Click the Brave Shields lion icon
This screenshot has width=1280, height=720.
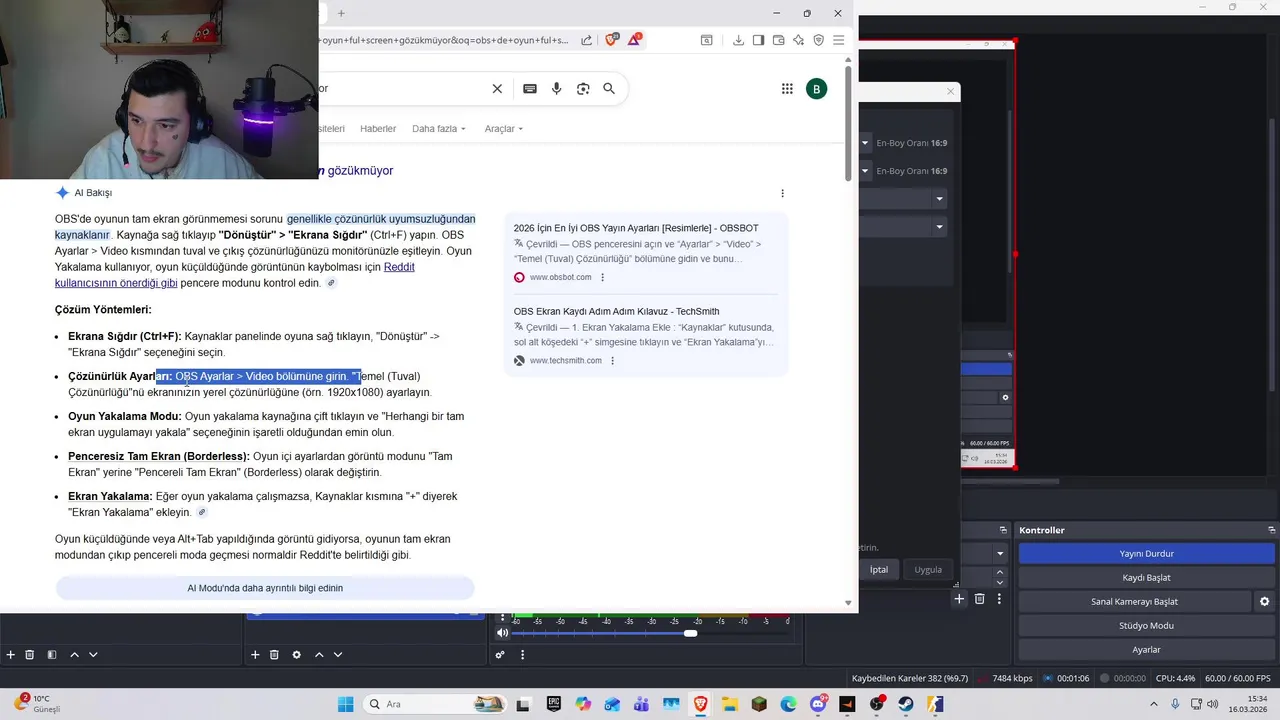[612, 40]
